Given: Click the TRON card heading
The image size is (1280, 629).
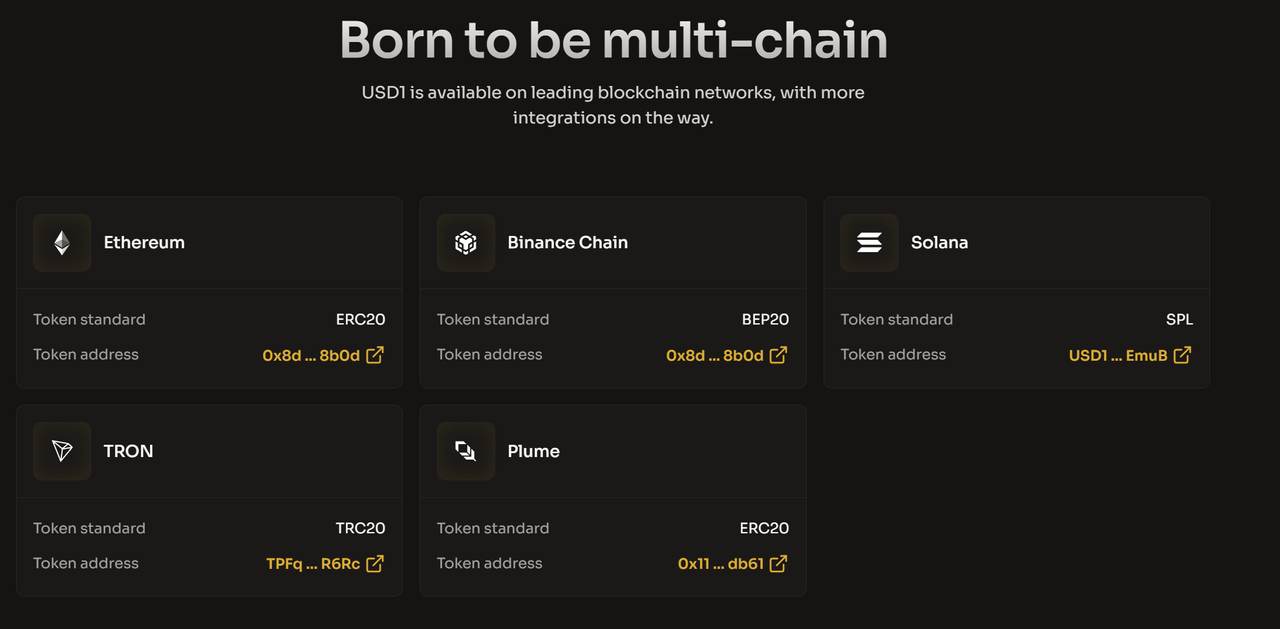Looking at the screenshot, I should pyautogui.click(x=129, y=451).
